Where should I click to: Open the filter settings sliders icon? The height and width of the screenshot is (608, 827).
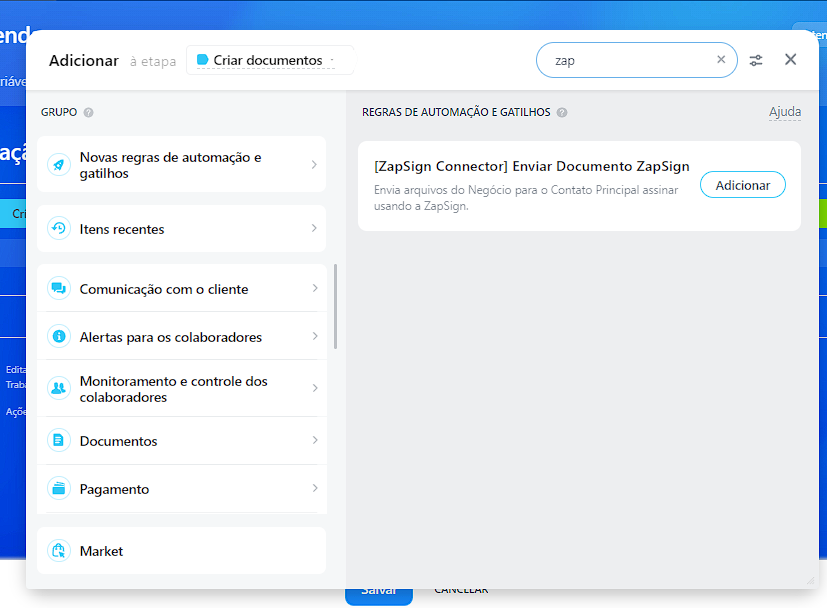[x=756, y=60]
